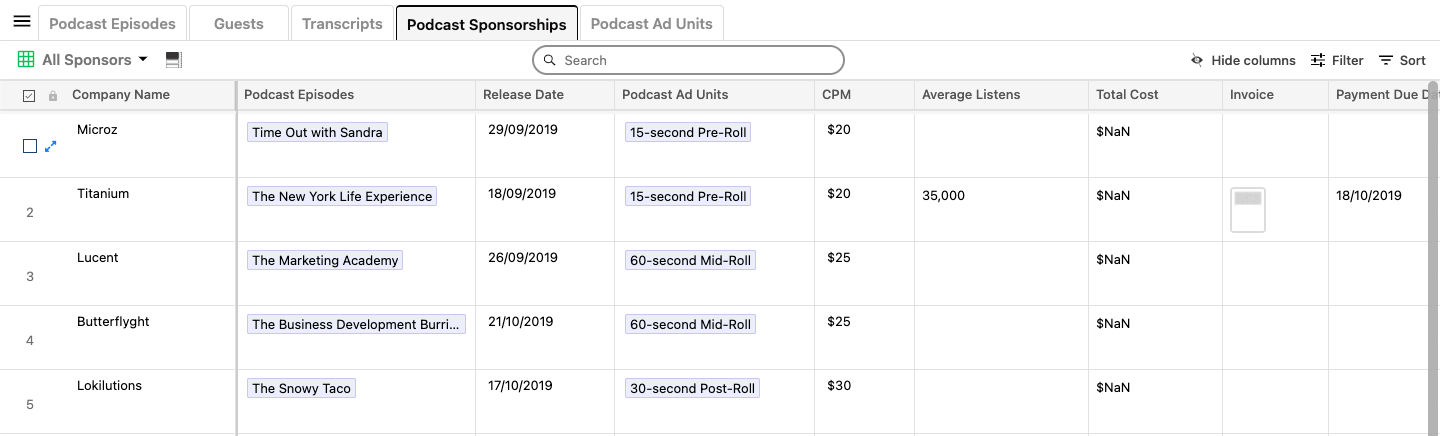Click the green grid view icon

26,60
